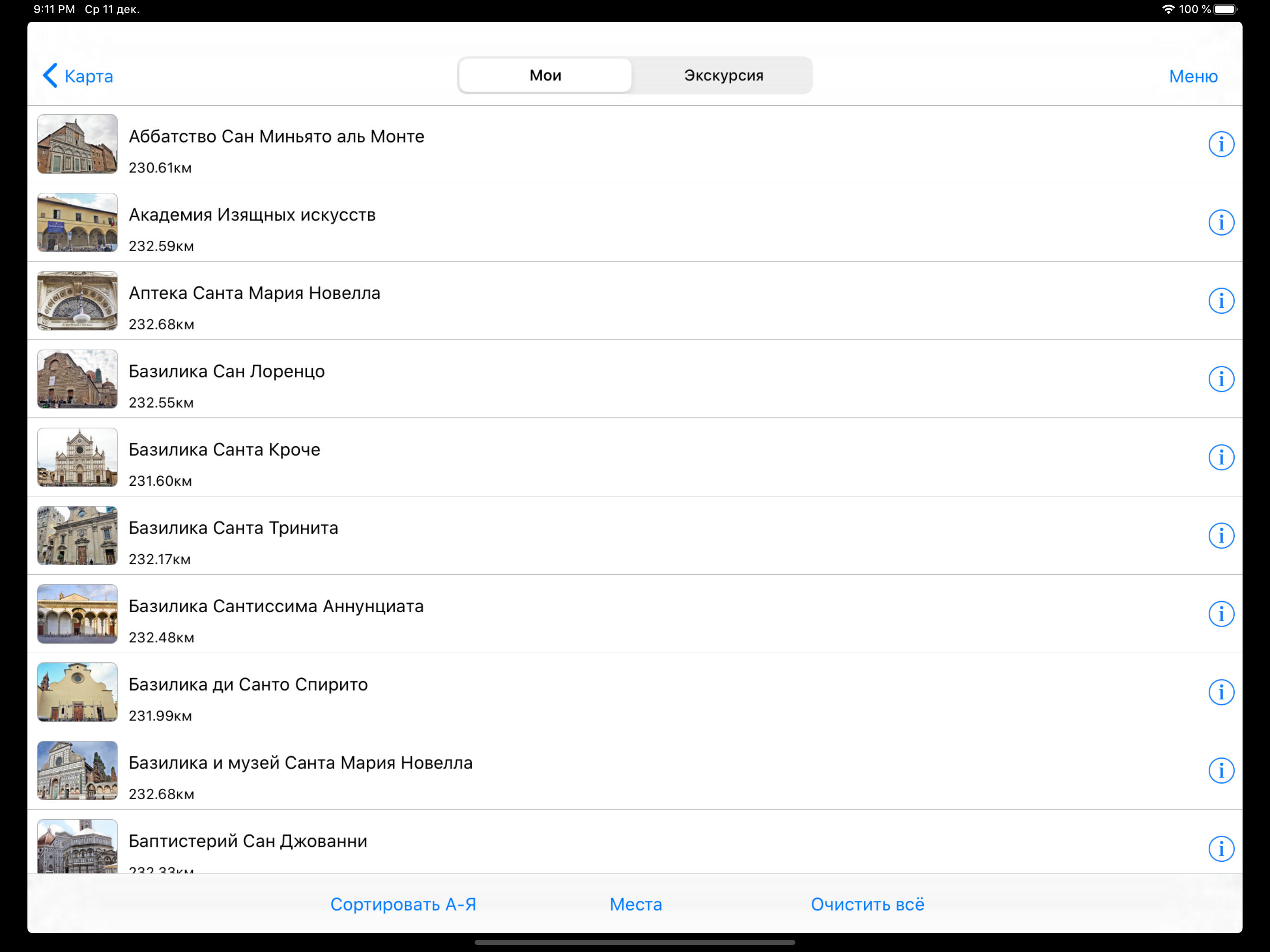
Task: Go back to Карта
Action: click(78, 76)
